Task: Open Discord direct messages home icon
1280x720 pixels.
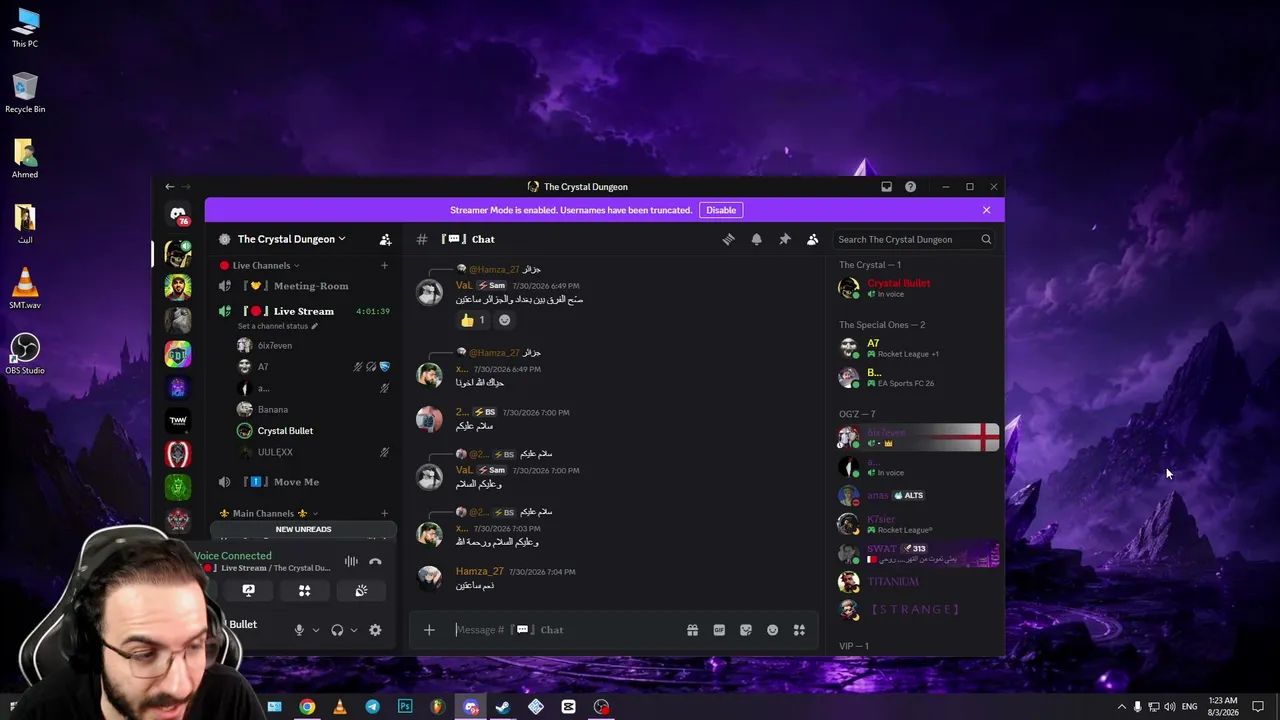Action: [178, 215]
